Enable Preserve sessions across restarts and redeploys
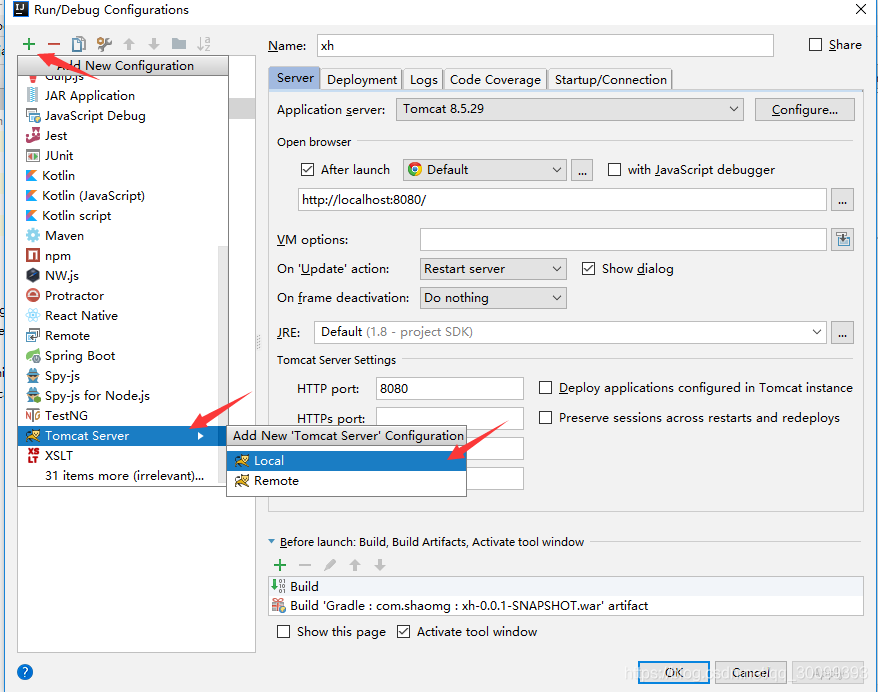Viewport: 878px width, 692px height. pos(545,418)
